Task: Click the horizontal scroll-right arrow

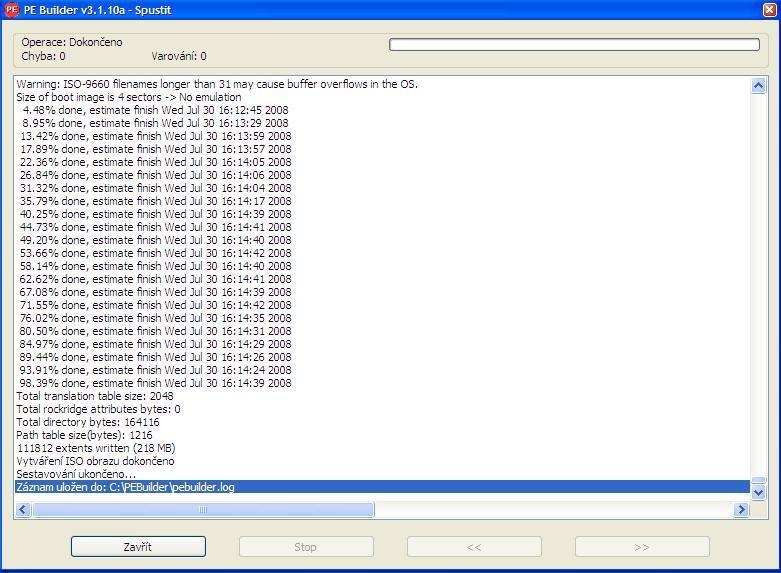Action: pos(742,509)
